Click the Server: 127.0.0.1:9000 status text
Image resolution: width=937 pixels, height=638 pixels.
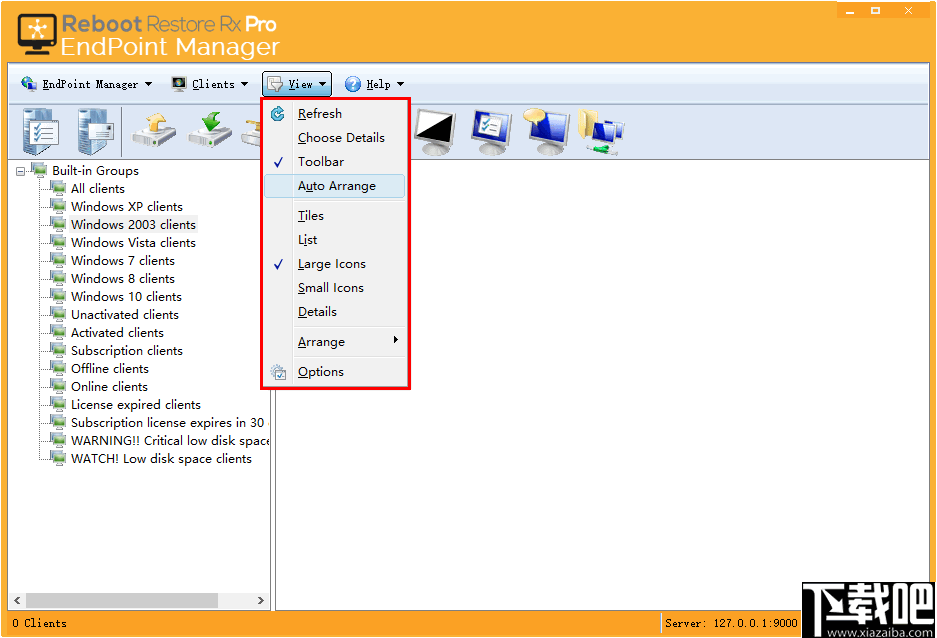coord(731,623)
